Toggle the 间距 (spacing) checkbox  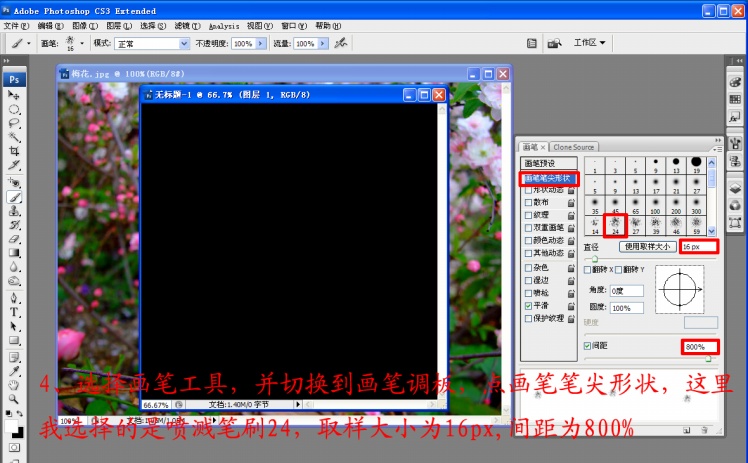587,346
